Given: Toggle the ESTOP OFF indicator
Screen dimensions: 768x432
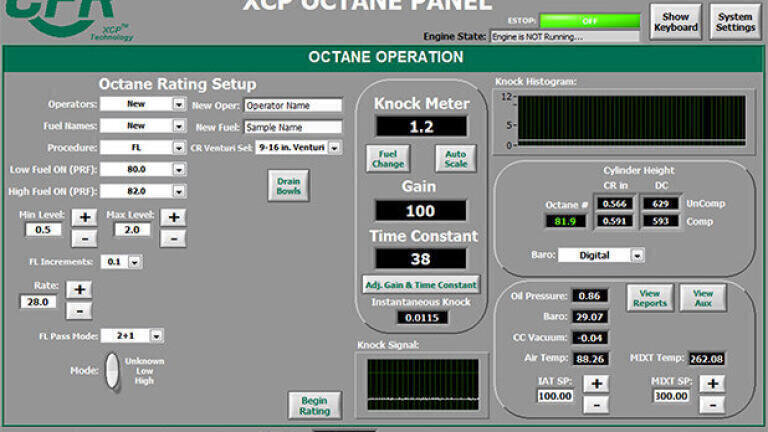Looking at the screenshot, I should point(590,21).
